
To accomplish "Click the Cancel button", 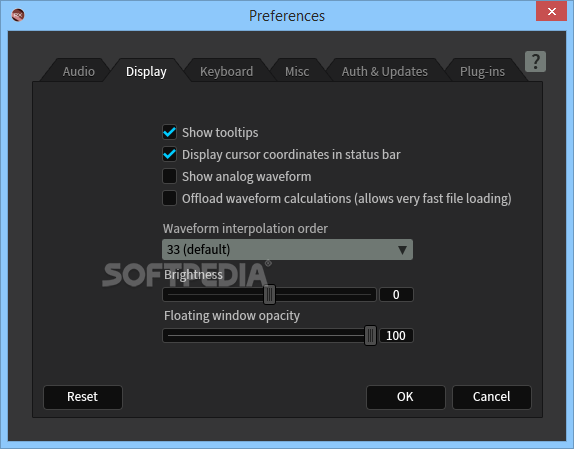I will point(492,397).
